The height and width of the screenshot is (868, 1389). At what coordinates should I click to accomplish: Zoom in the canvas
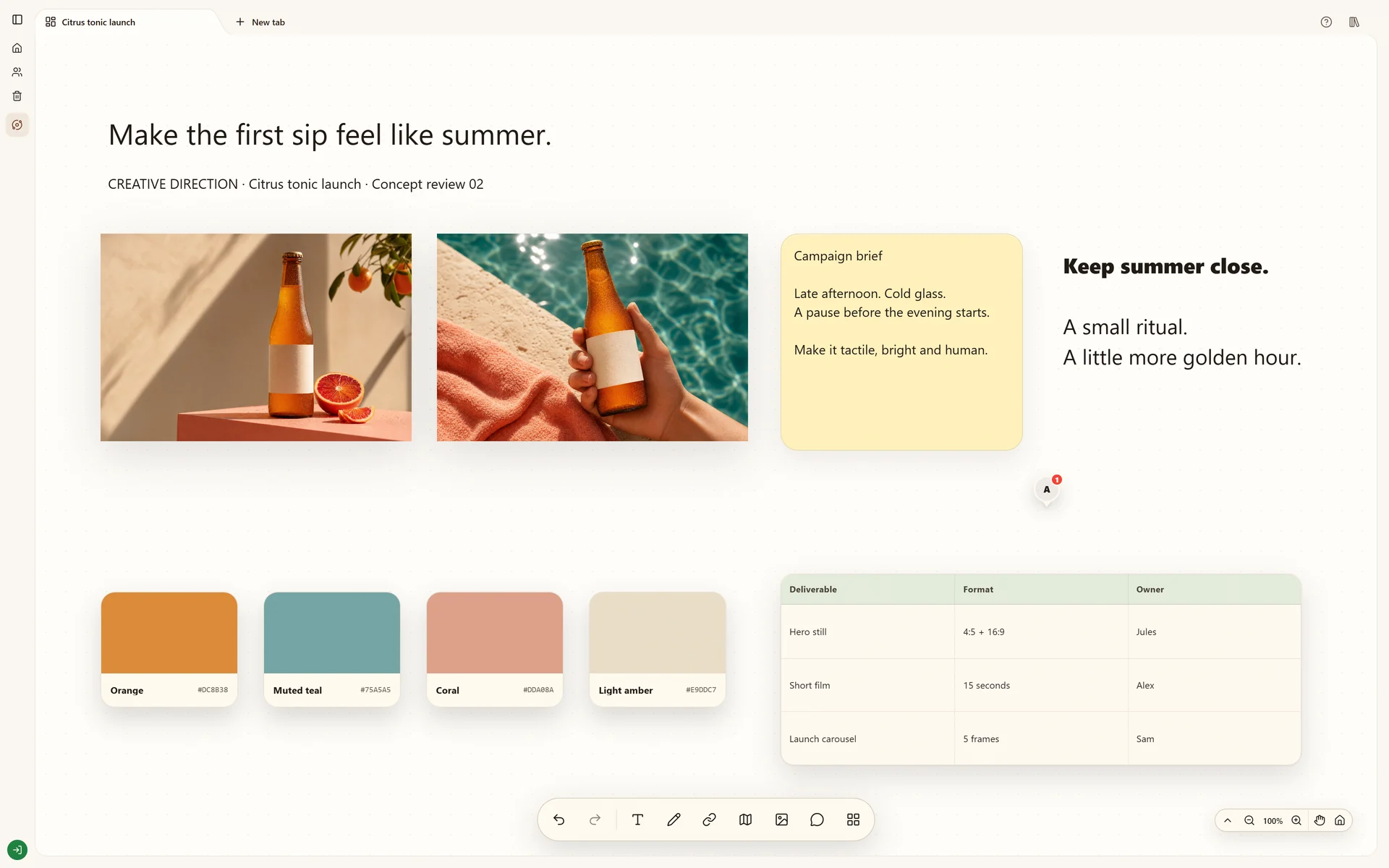[x=1296, y=820]
